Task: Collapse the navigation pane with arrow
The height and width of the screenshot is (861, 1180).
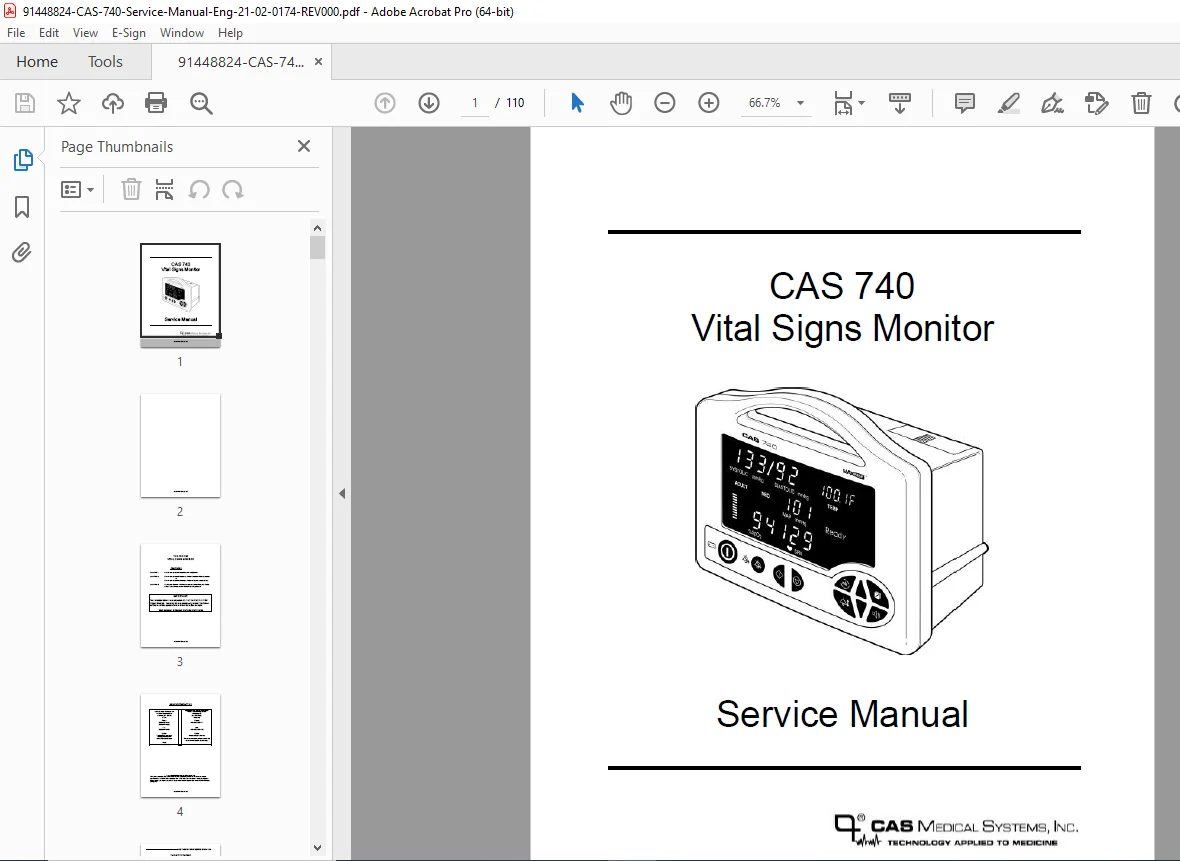Action: point(342,494)
